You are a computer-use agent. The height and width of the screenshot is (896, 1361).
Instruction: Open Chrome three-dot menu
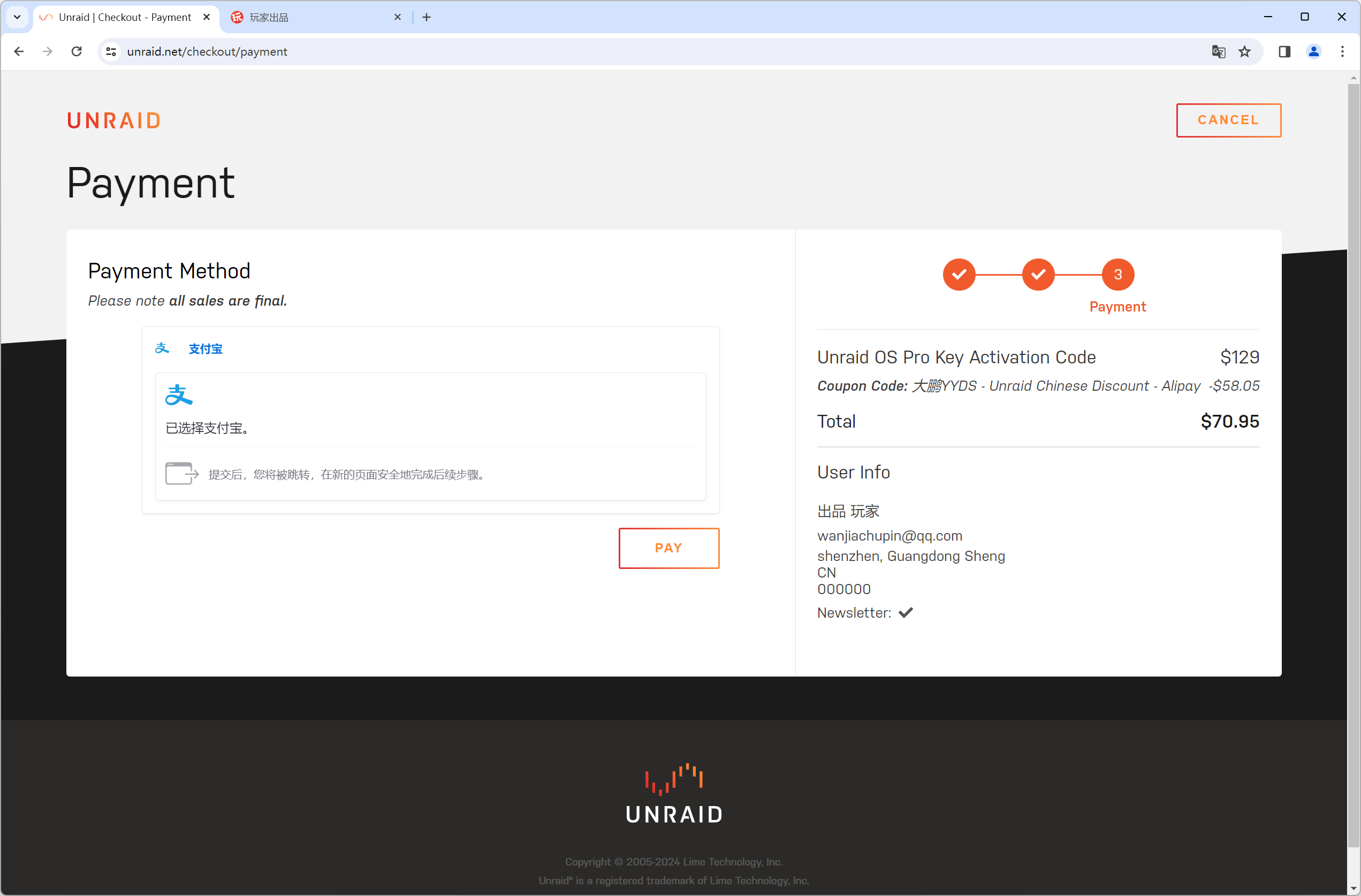coord(1342,51)
